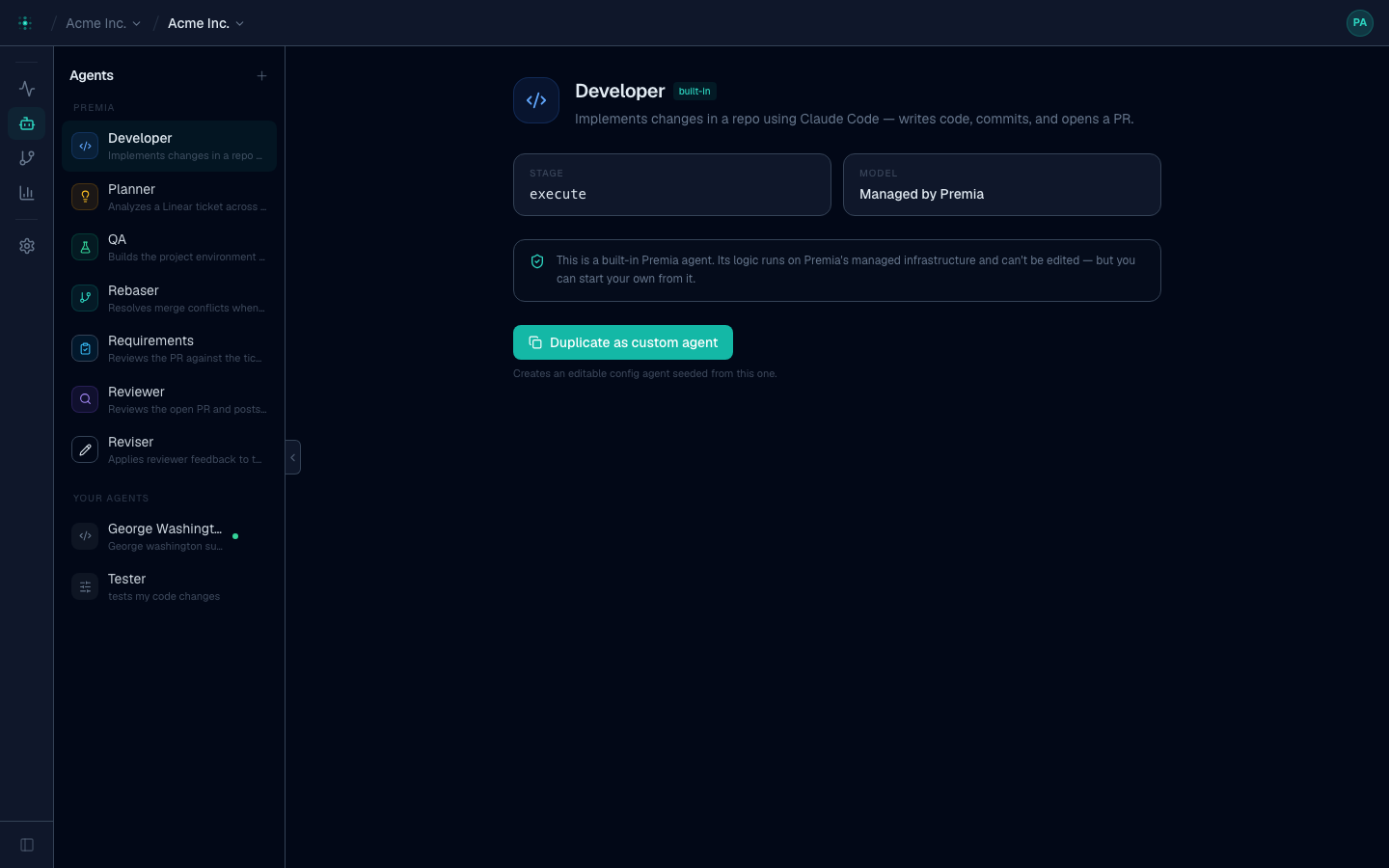
Task: Click the shield check icon in the notice
Action: pyautogui.click(x=537, y=261)
